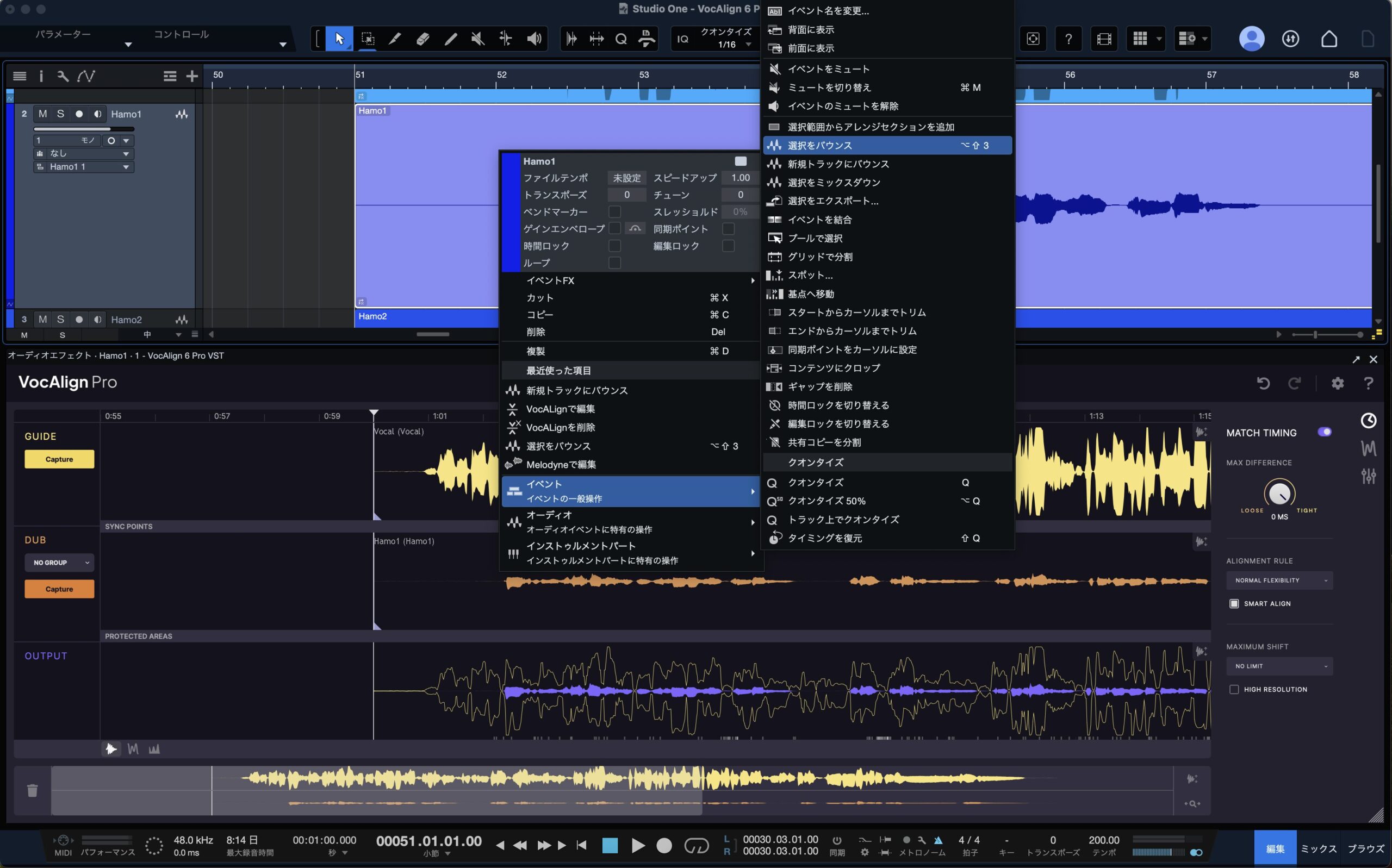1392x868 pixels.
Task: Expand the オーディオ submenu
Action: [x=631, y=522]
